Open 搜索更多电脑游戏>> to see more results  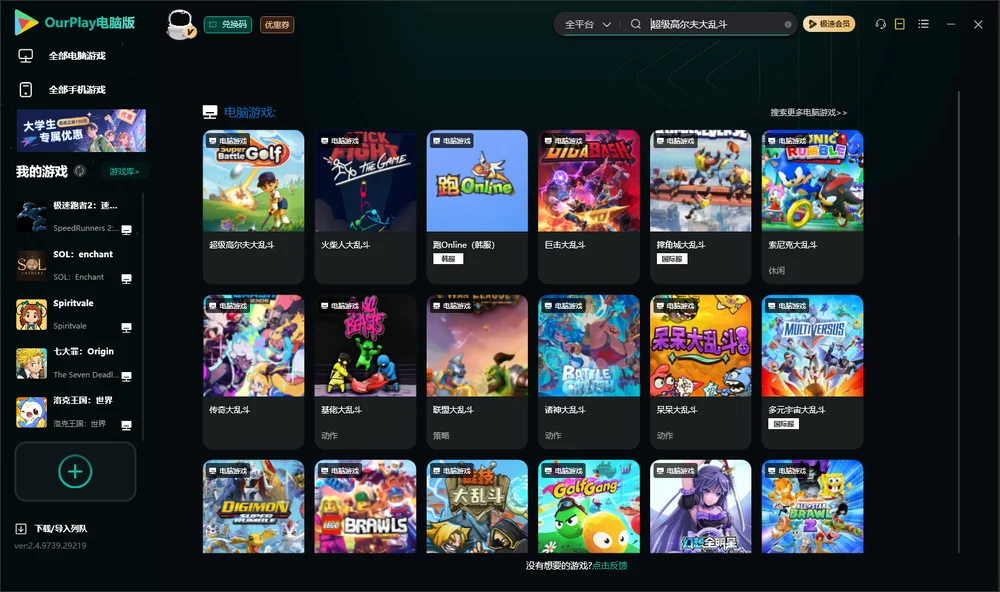point(809,113)
